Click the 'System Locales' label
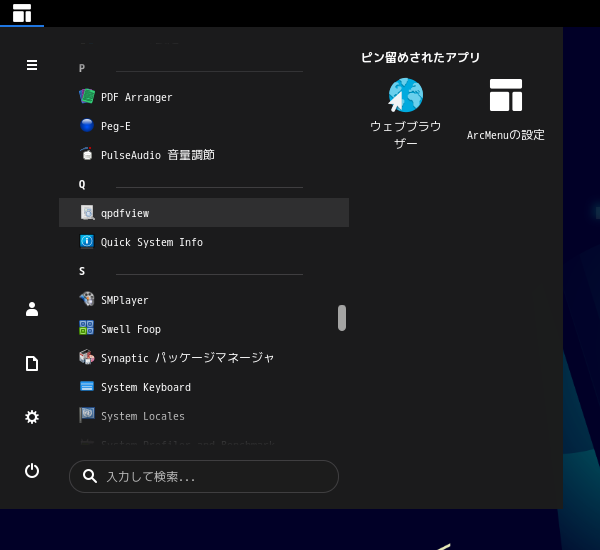This screenshot has height=550, width=600. 143,416
